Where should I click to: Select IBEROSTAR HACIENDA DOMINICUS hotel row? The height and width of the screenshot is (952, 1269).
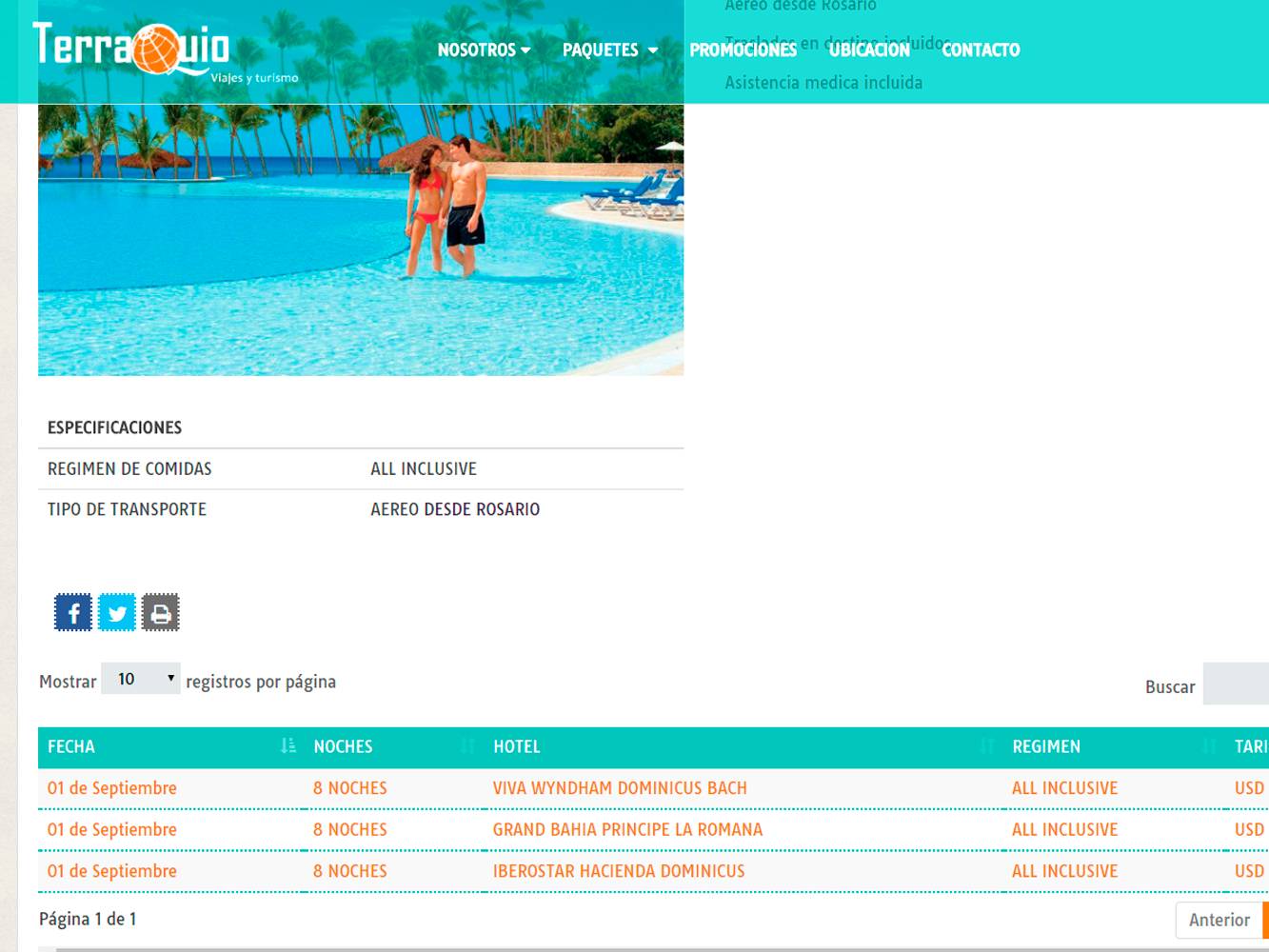(x=653, y=871)
